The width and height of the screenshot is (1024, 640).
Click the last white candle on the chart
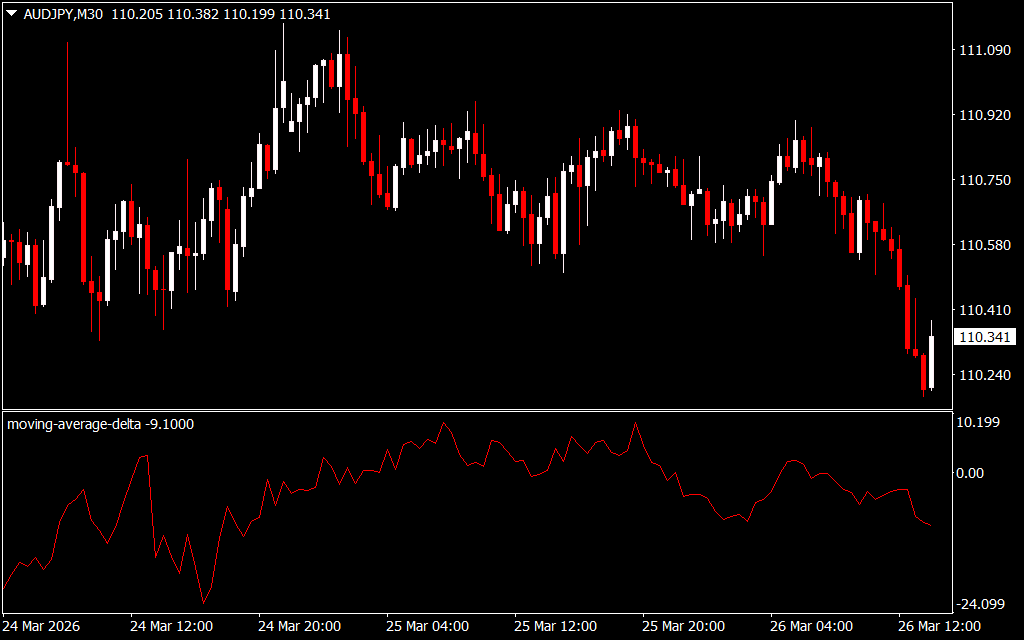[931, 362]
